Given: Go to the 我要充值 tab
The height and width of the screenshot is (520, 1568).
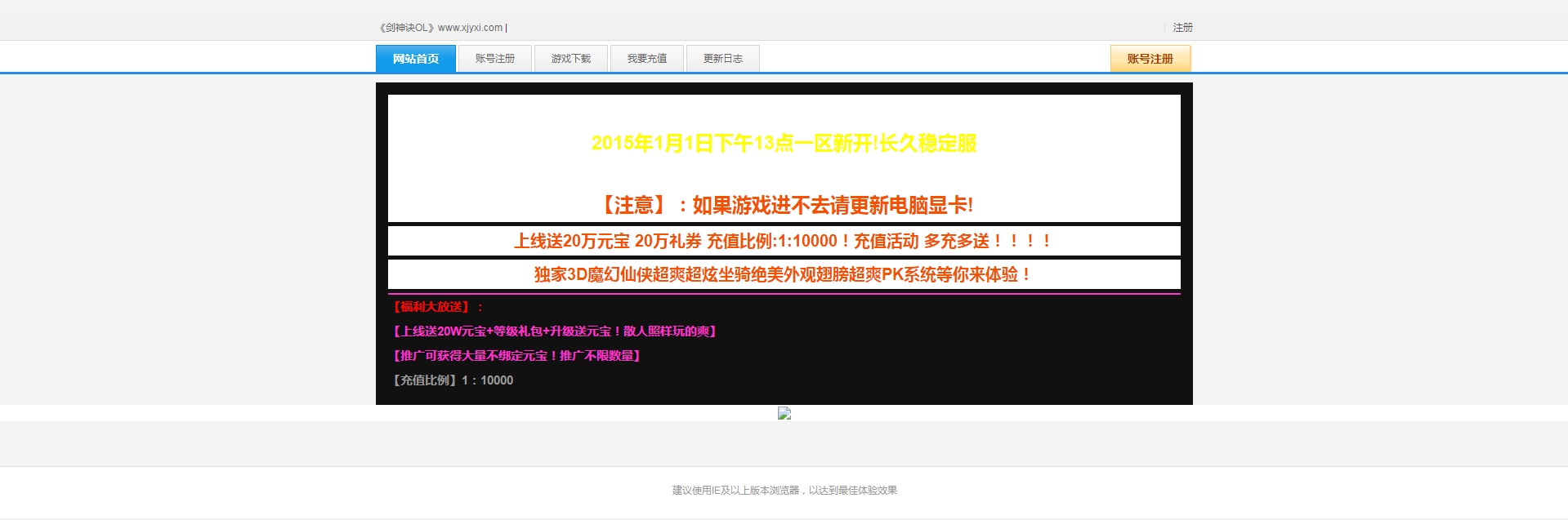Looking at the screenshot, I should click(x=646, y=59).
